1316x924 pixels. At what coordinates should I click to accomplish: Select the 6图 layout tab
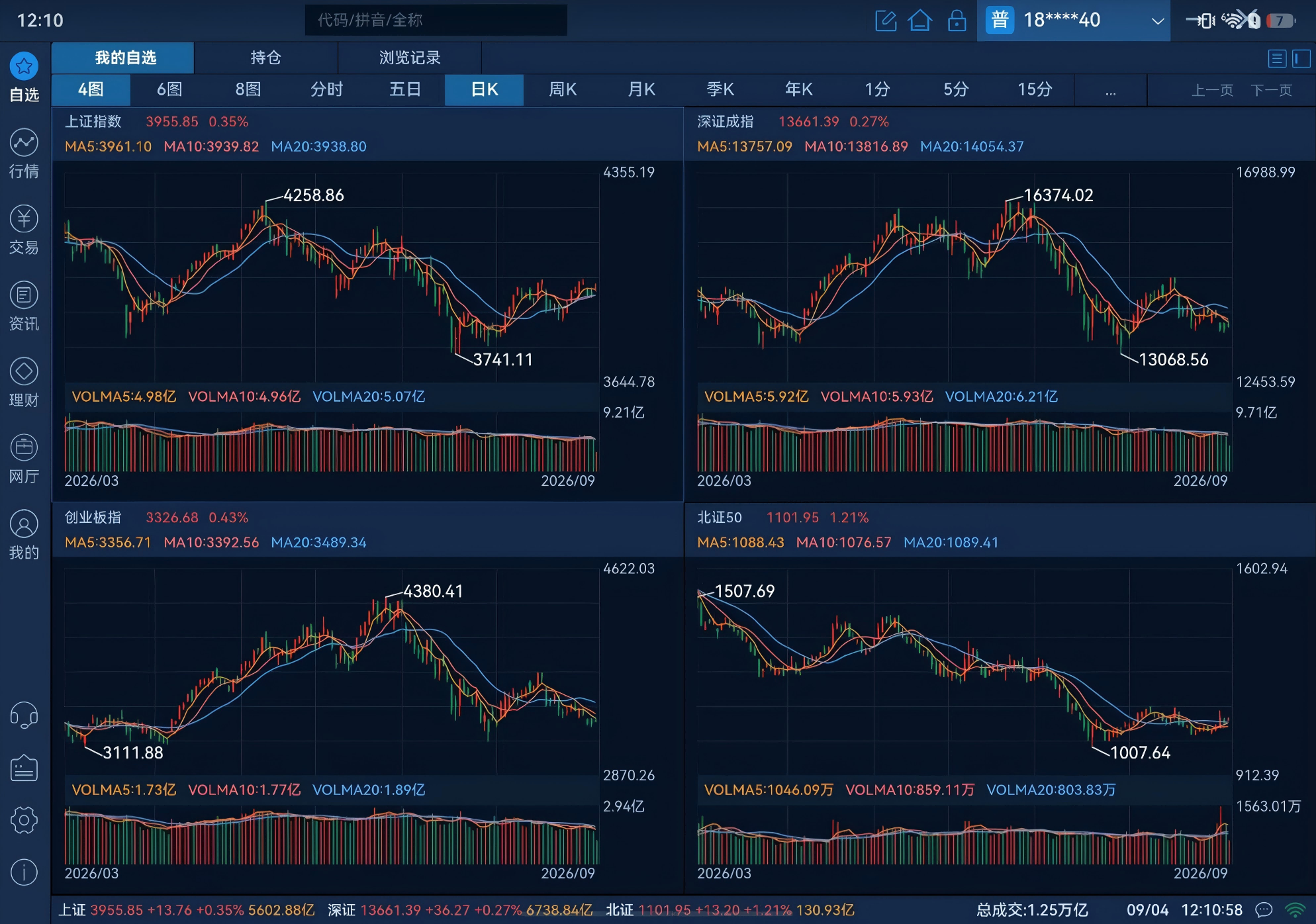[x=169, y=90]
